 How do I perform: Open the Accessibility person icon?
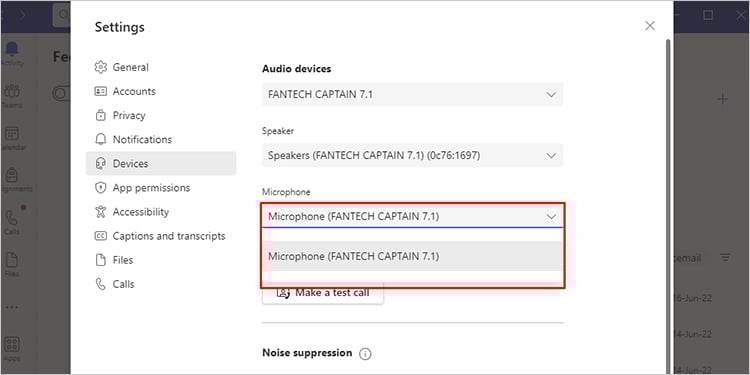(x=100, y=212)
